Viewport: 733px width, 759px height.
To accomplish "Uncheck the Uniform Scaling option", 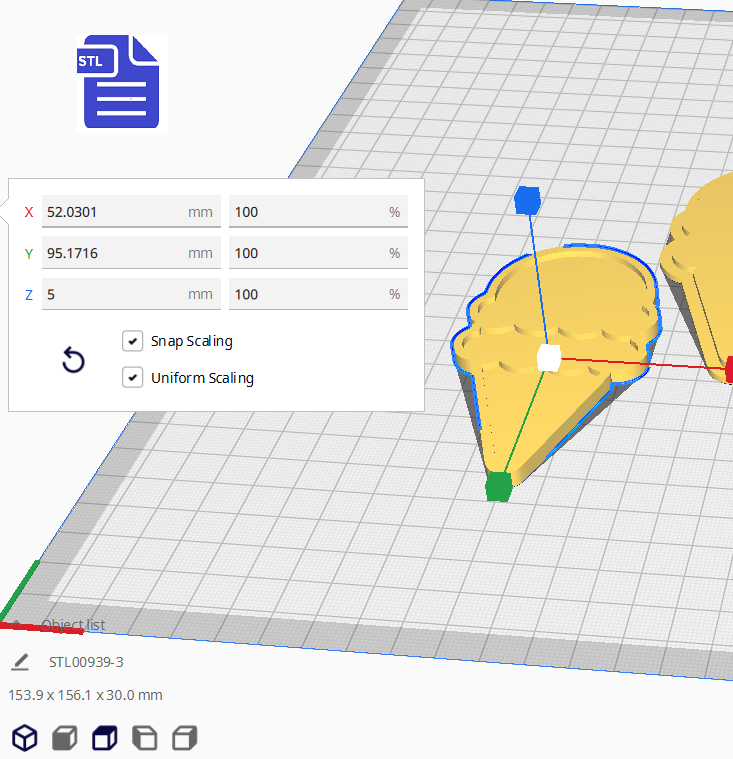I will 132,378.
